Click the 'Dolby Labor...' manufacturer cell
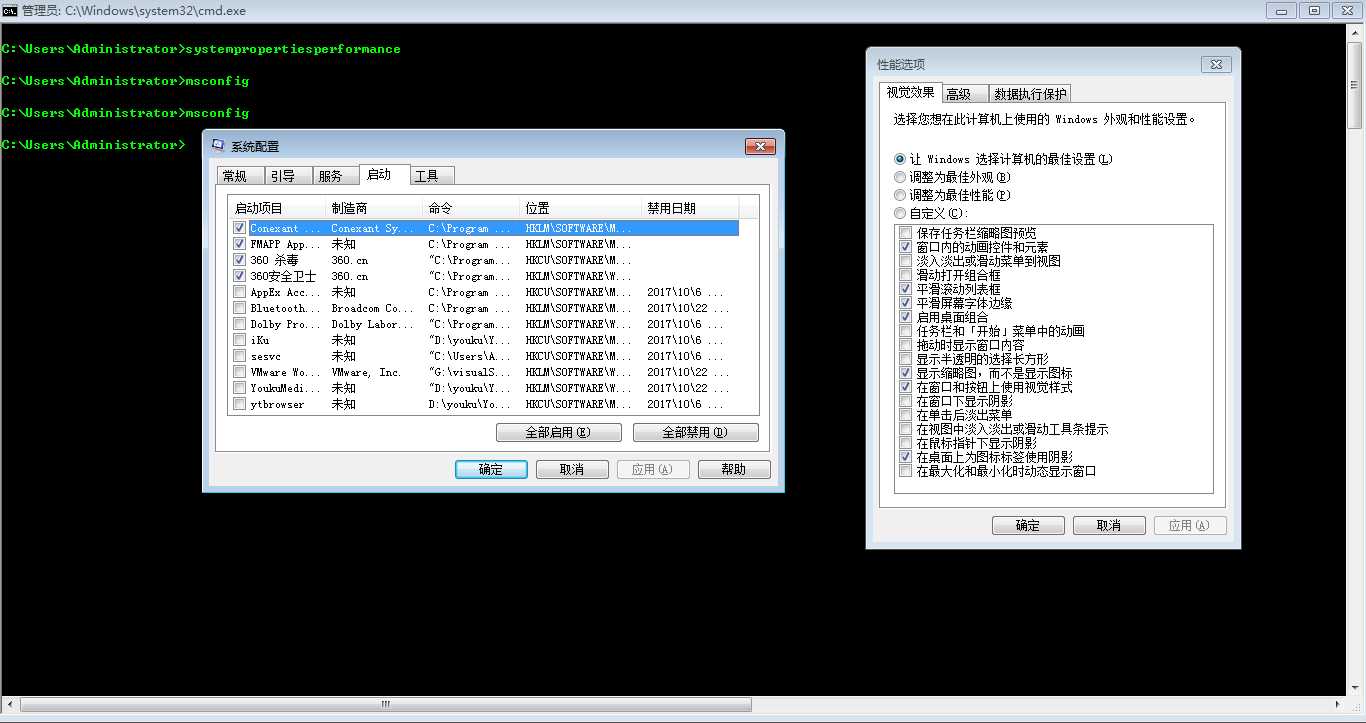The image size is (1366, 723). pyautogui.click(x=372, y=324)
